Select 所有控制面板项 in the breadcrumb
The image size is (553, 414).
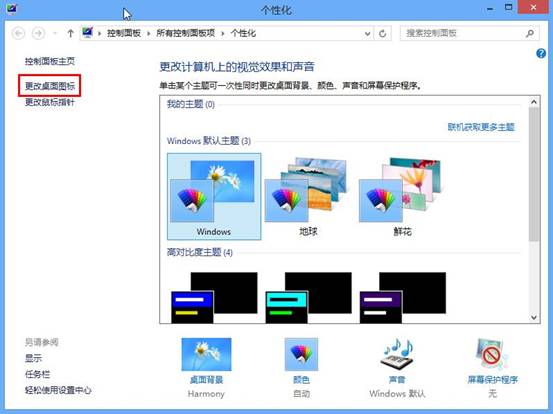pyautogui.click(x=186, y=34)
